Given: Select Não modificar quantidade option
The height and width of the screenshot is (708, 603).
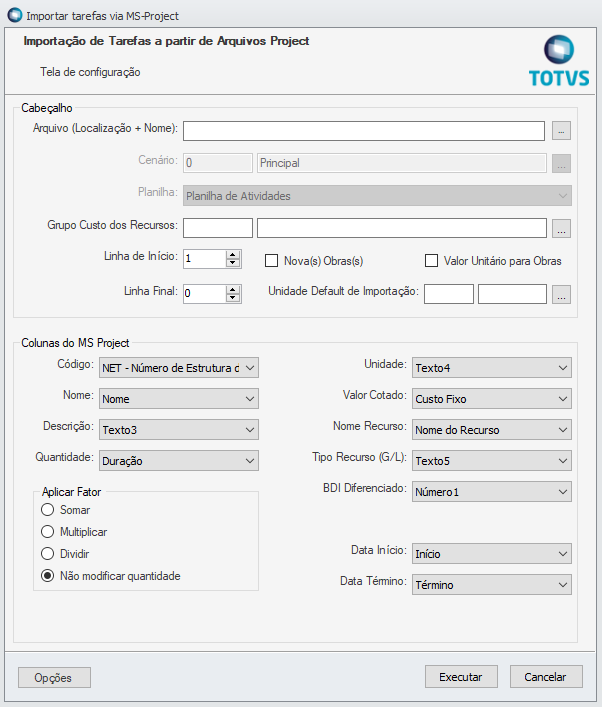Looking at the screenshot, I should 47,576.
